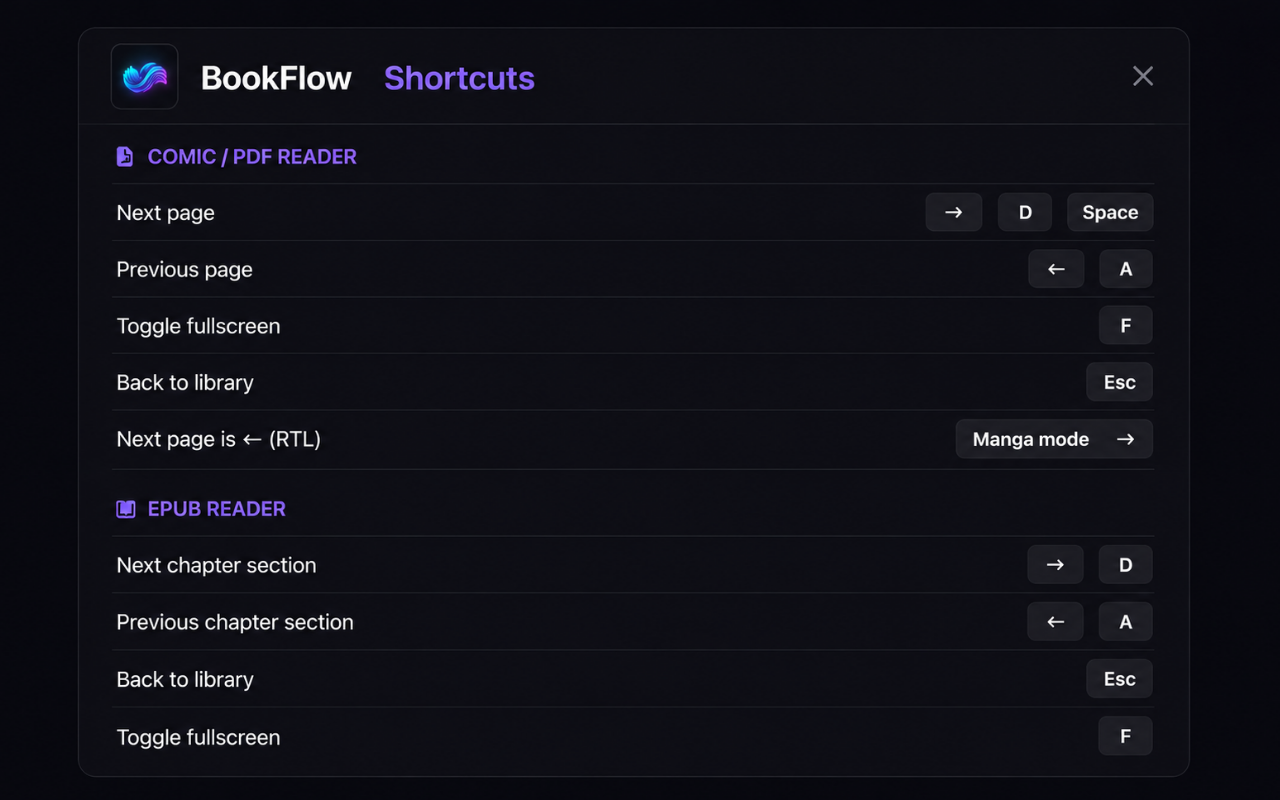Close the Shortcuts dialog with the X

[1143, 76]
